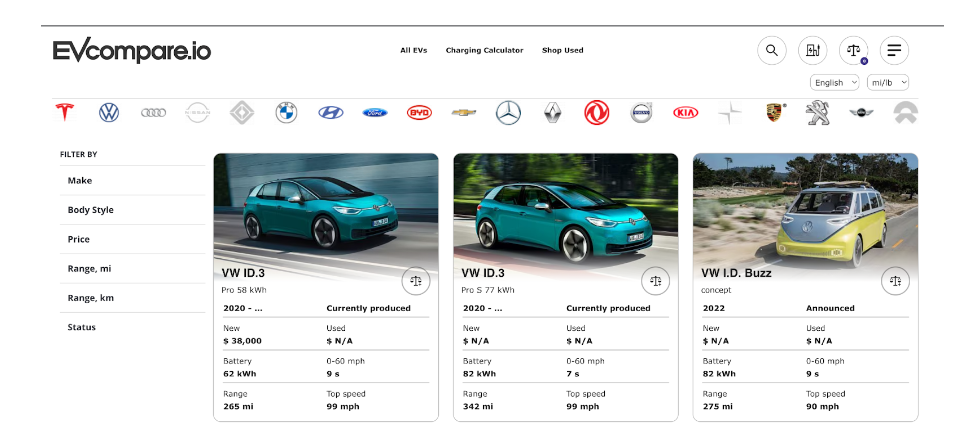
Task: Open the charging station calculator icon
Action: pos(813,51)
